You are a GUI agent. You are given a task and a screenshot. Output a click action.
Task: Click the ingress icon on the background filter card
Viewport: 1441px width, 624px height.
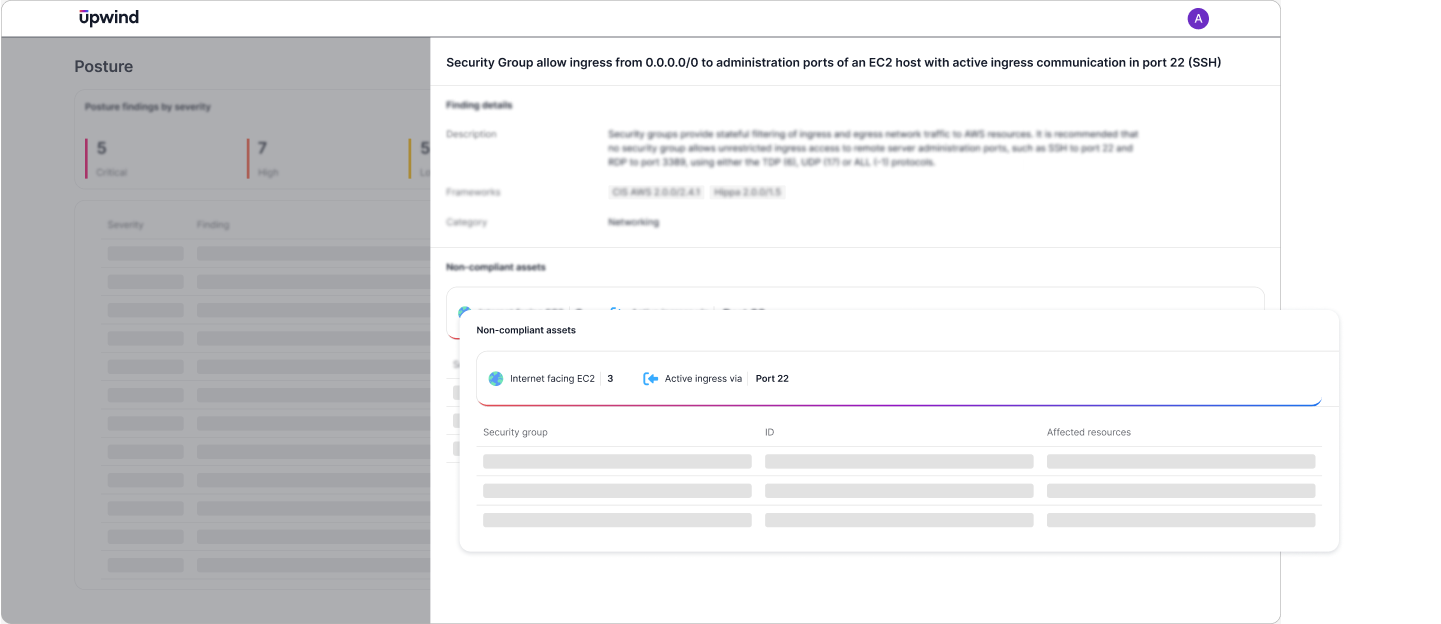click(613, 310)
